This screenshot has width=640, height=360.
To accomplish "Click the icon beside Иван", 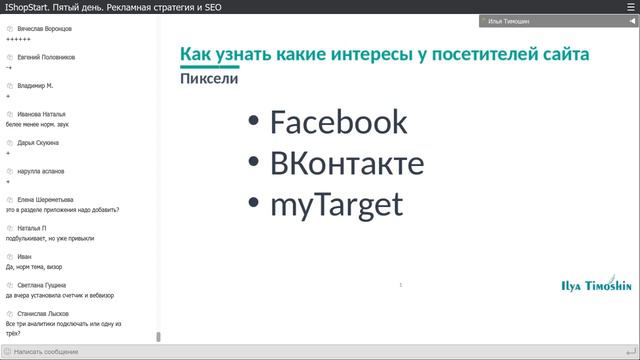I will (x=10, y=257).
